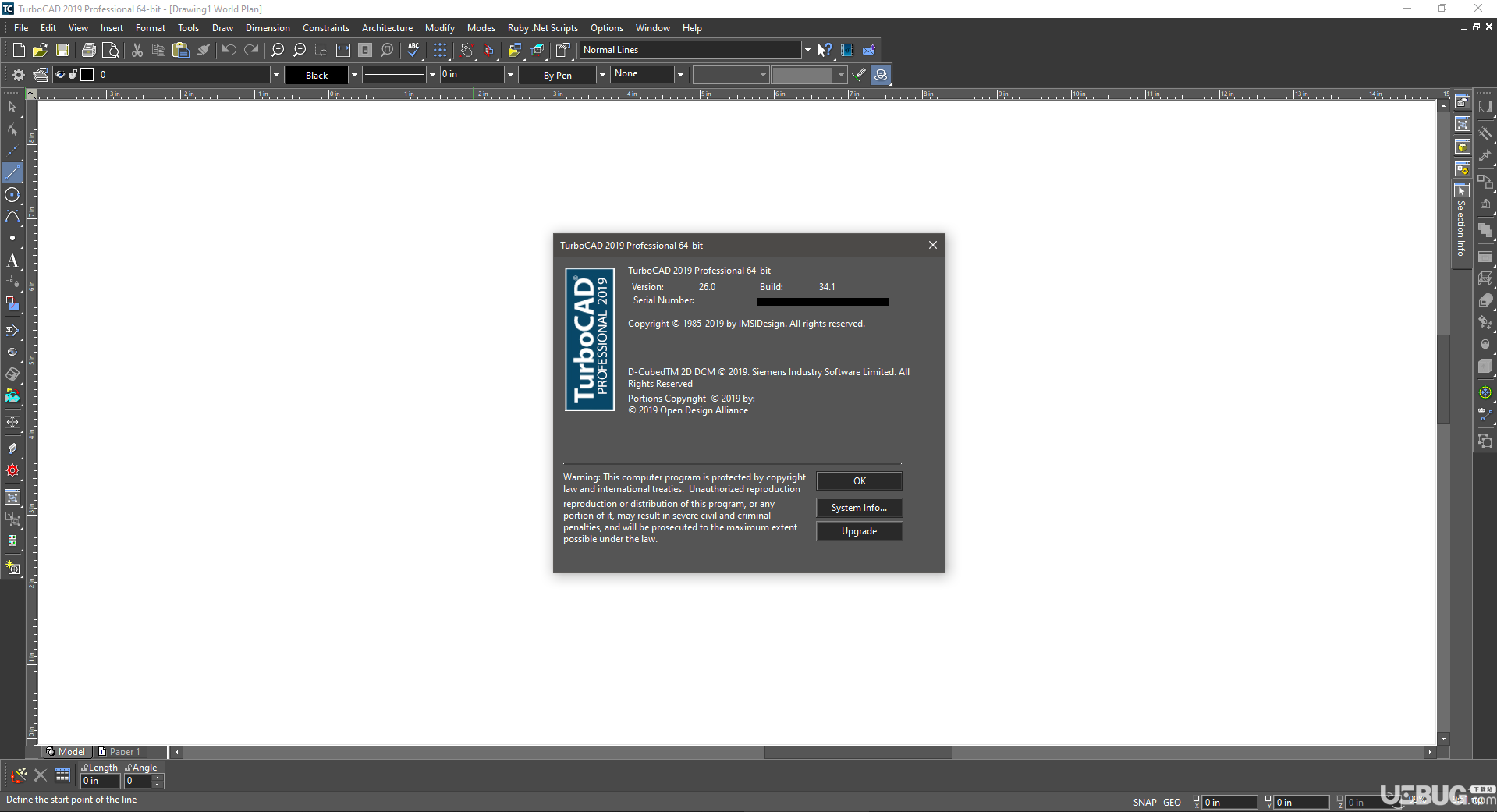
Task: Expand the pen width 0 in dropdown
Action: click(x=510, y=75)
